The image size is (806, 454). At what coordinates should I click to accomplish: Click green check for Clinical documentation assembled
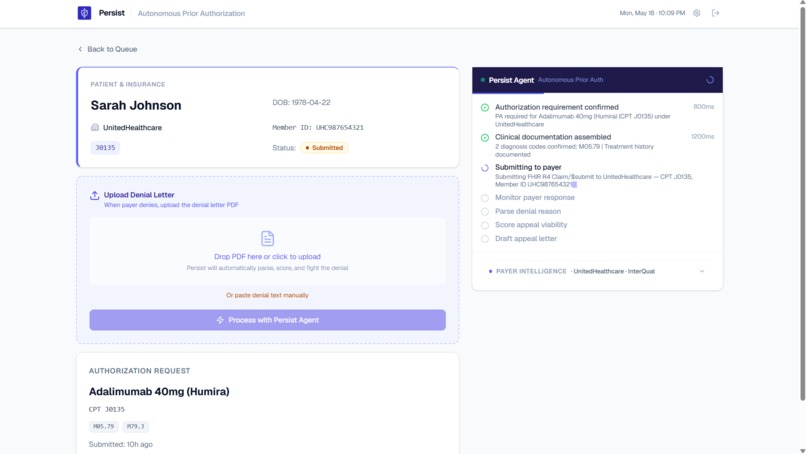(485, 138)
